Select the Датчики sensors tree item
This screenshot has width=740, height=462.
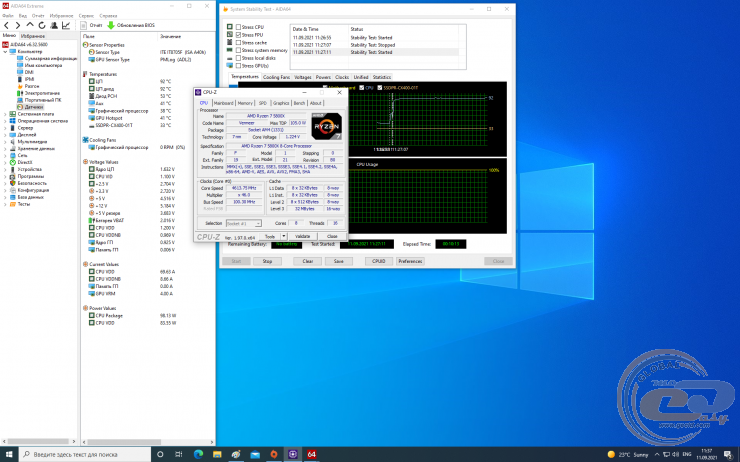click(x=34, y=107)
